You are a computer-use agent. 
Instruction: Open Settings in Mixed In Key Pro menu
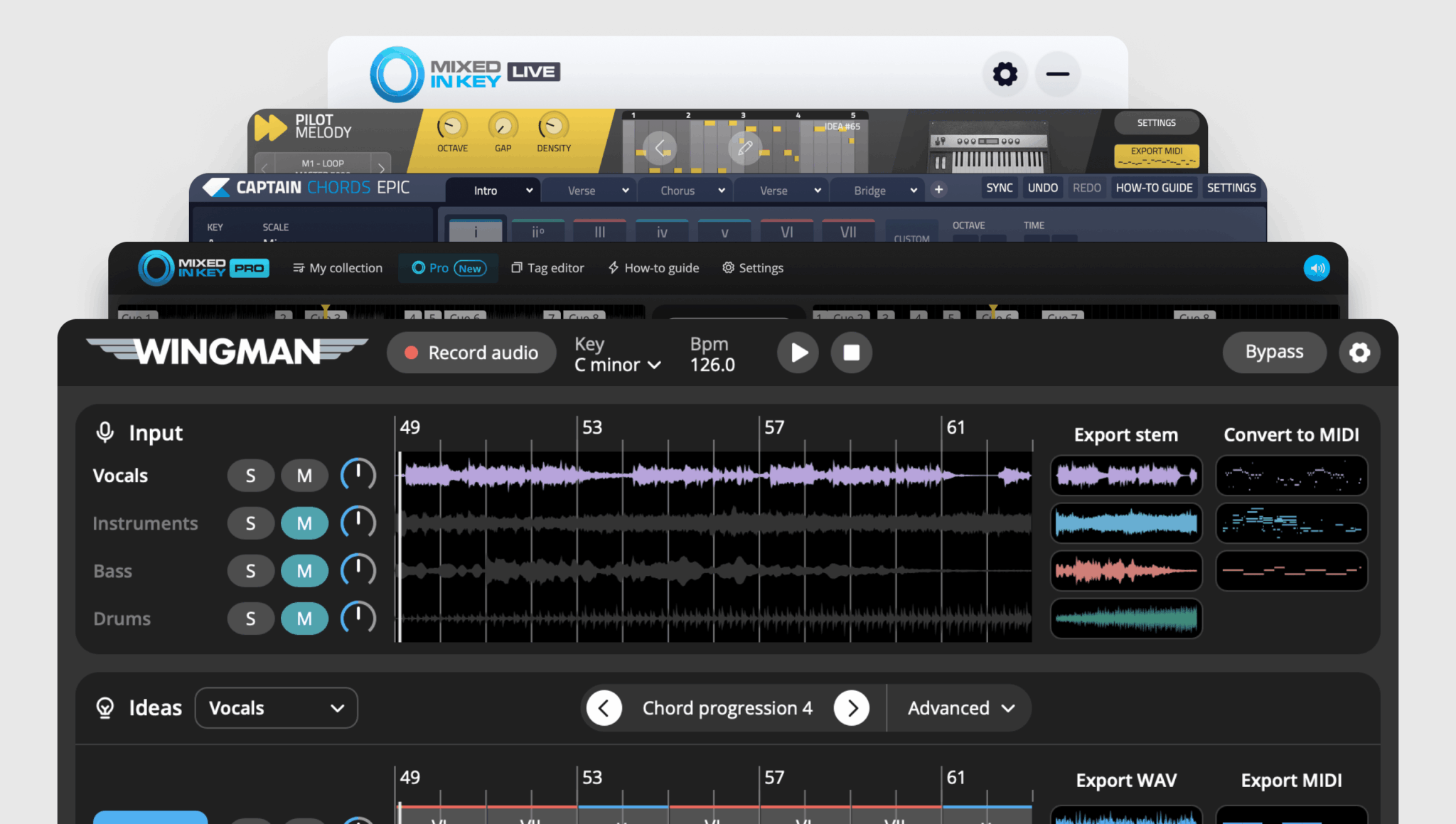point(753,268)
